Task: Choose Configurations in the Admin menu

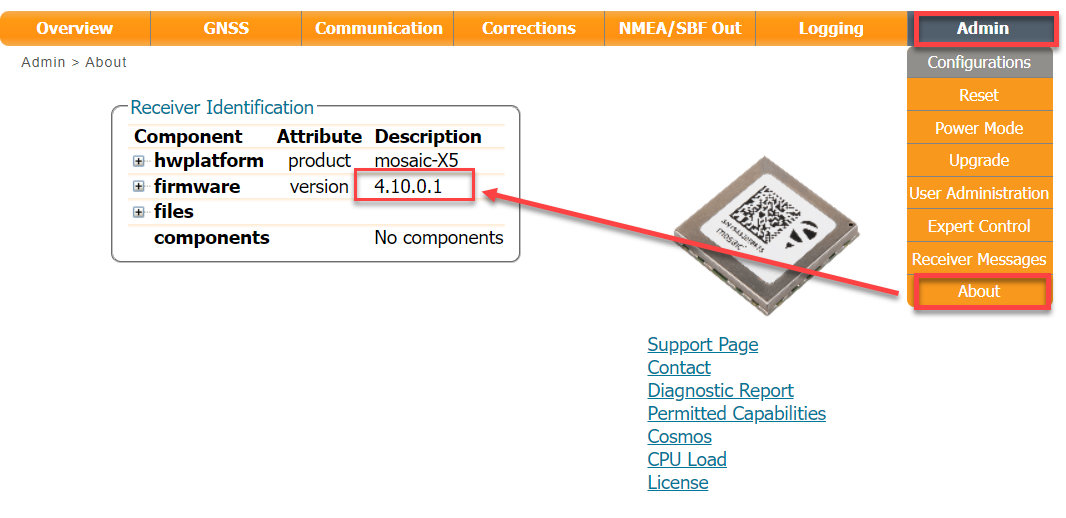Action: tap(979, 62)
